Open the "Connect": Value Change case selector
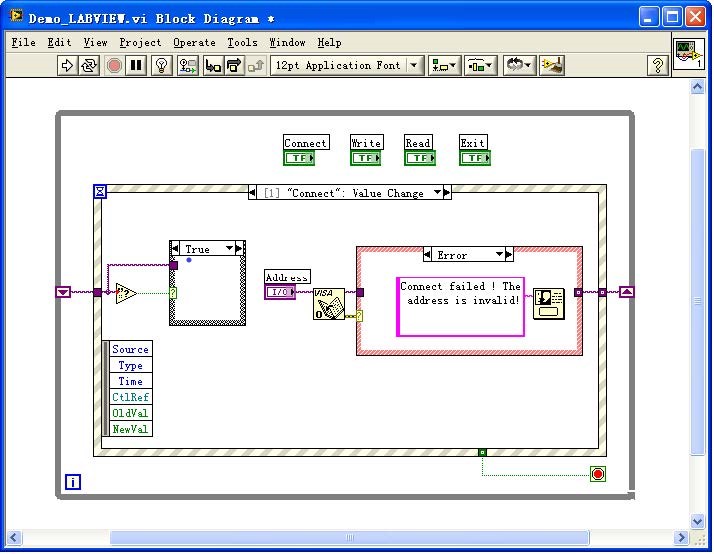The image size is (714, 554). click(x=350, y=193)
